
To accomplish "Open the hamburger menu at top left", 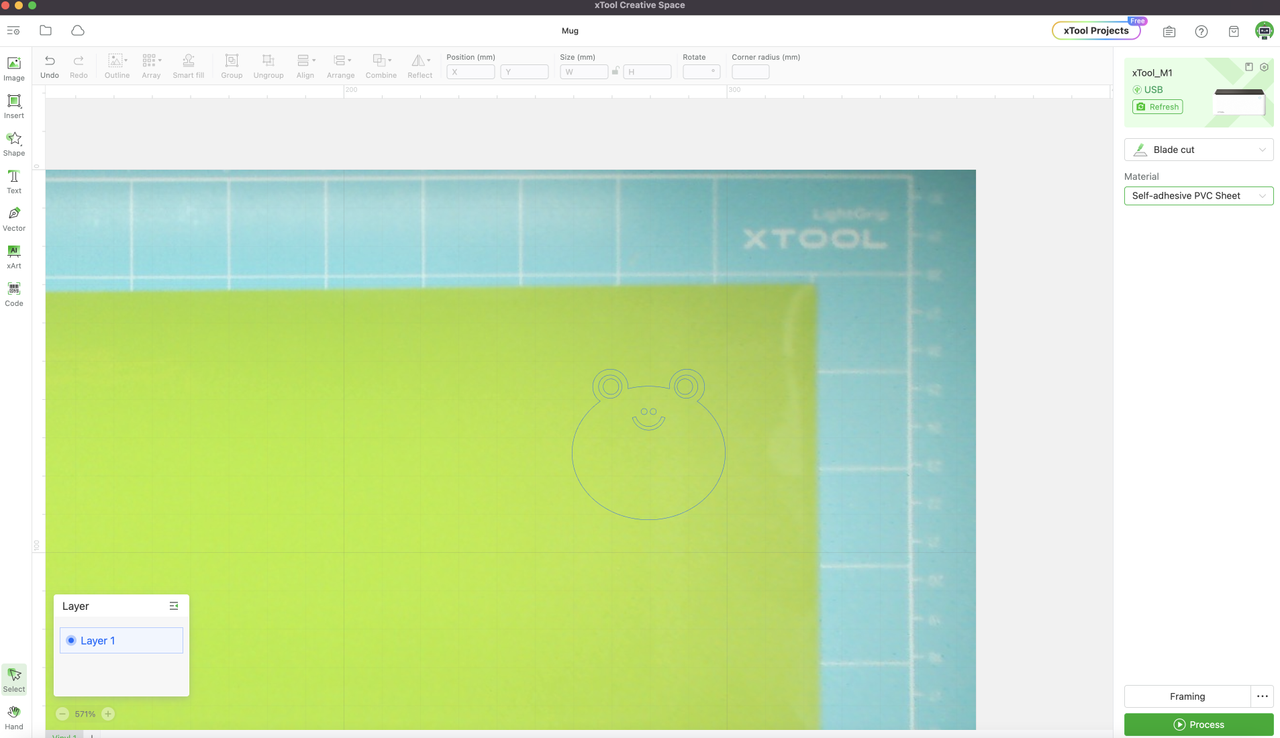I will [14, 31].
